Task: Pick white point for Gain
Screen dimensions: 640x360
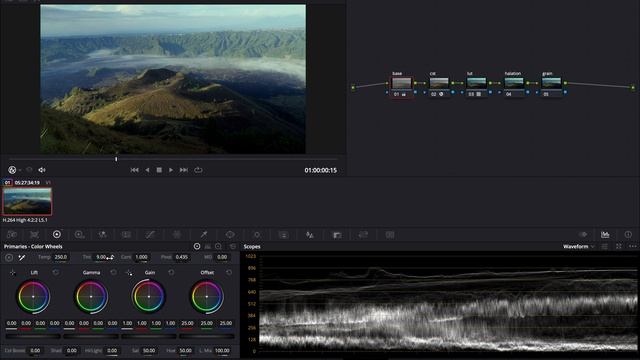Action: coord(129,272)
